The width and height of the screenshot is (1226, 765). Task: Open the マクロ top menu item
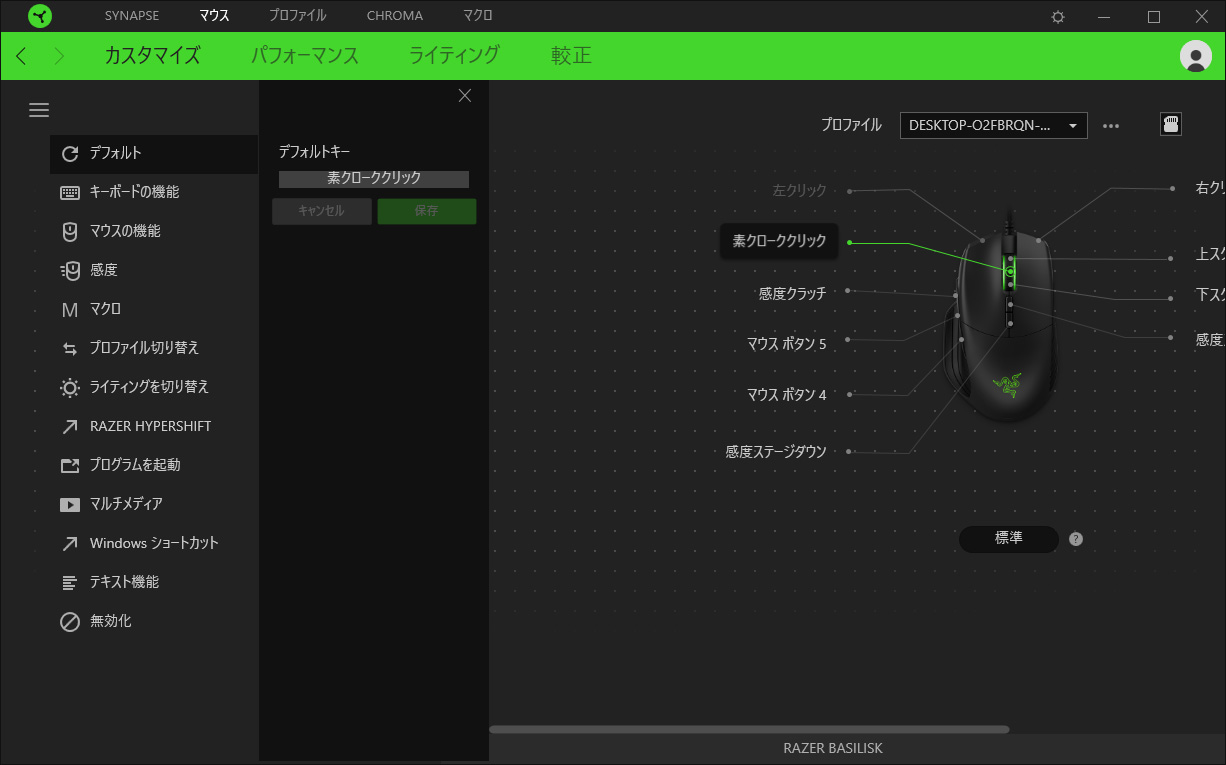[x=477, y=16]
